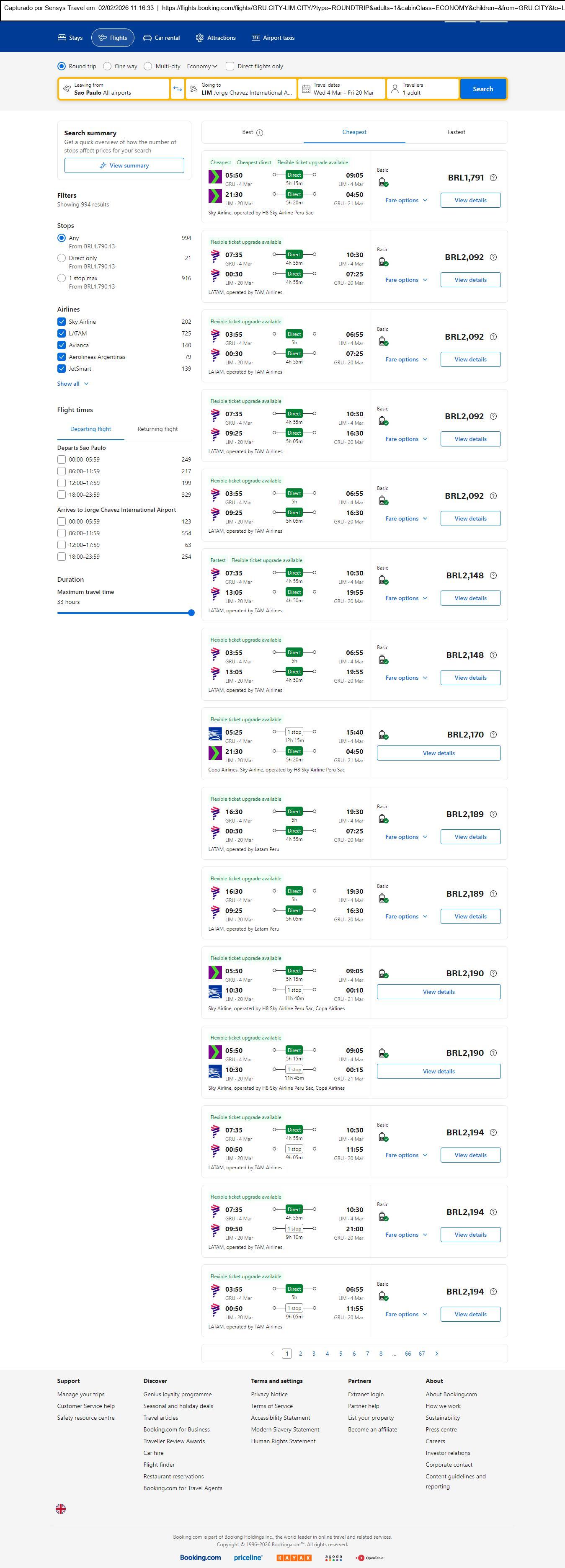Switch to the Fastest results tab
This screenshot has height=1568, width=565.
tap(456, 132)
